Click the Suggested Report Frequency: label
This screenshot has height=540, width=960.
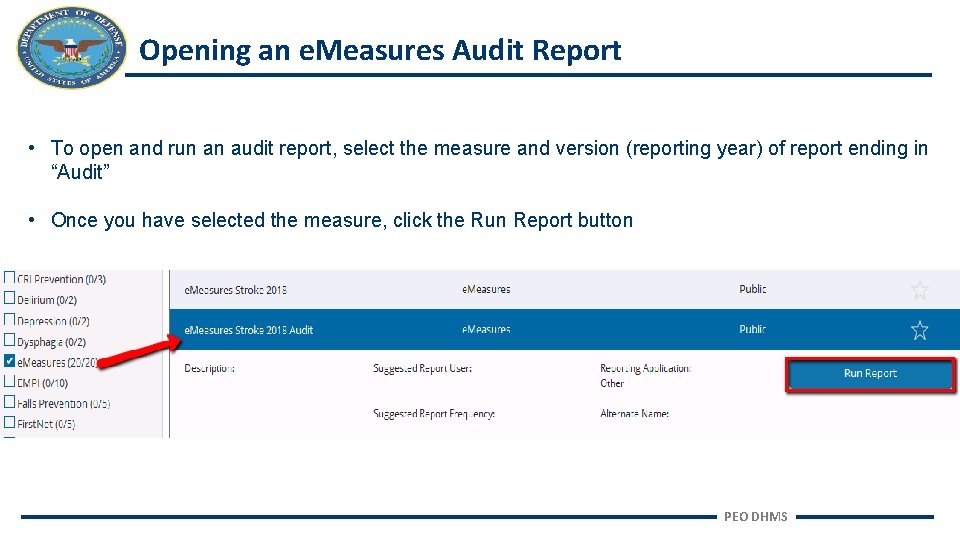pyautogui.click(x=434, y=414)
